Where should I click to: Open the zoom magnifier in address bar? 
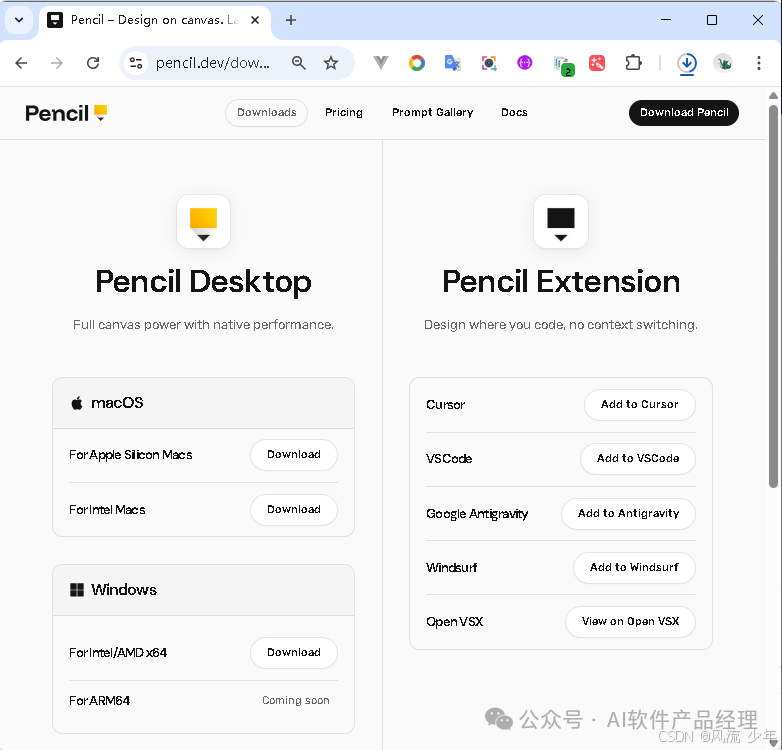[299, 63]
